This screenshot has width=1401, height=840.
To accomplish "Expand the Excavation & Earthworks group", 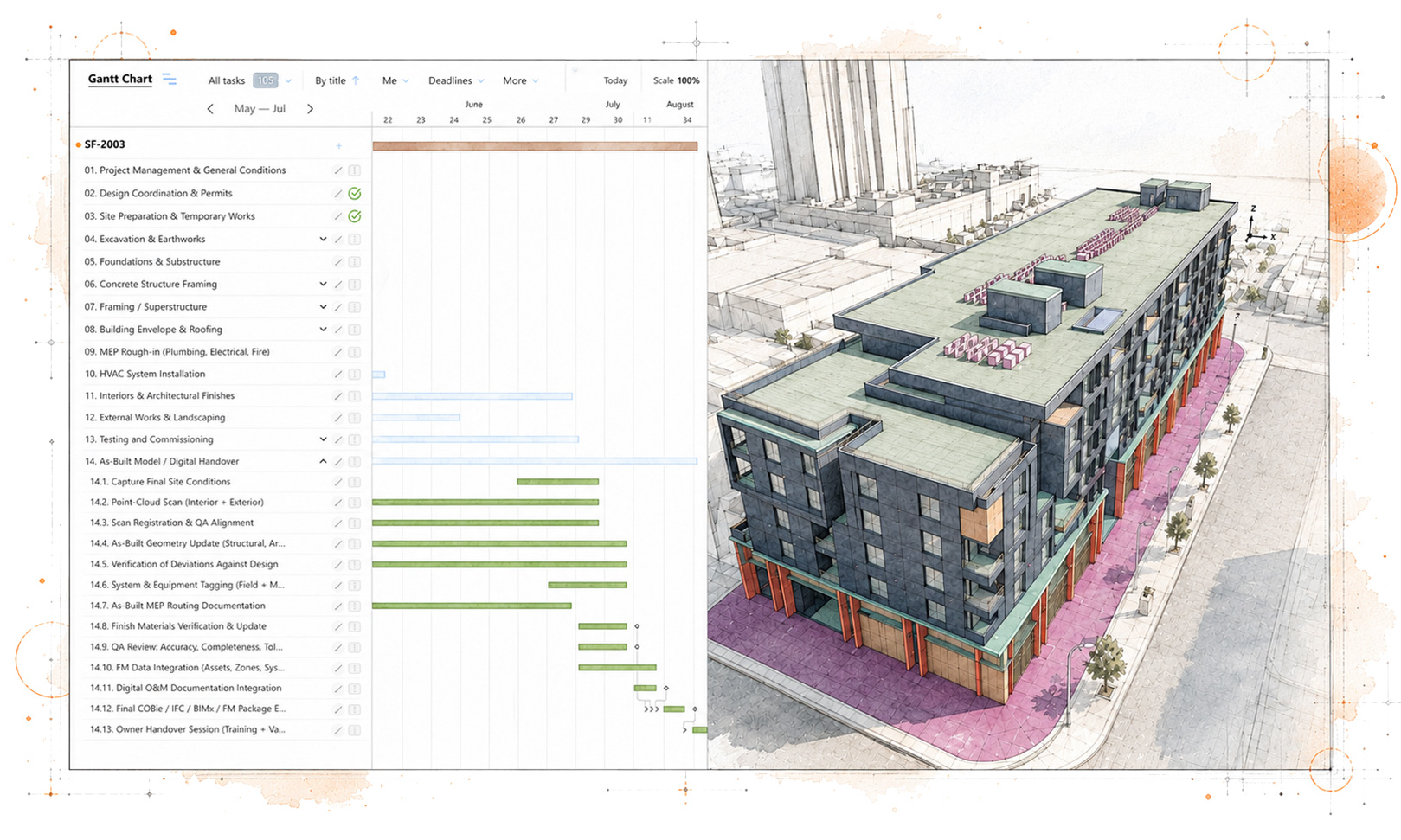I will click(x=323, y=240).
